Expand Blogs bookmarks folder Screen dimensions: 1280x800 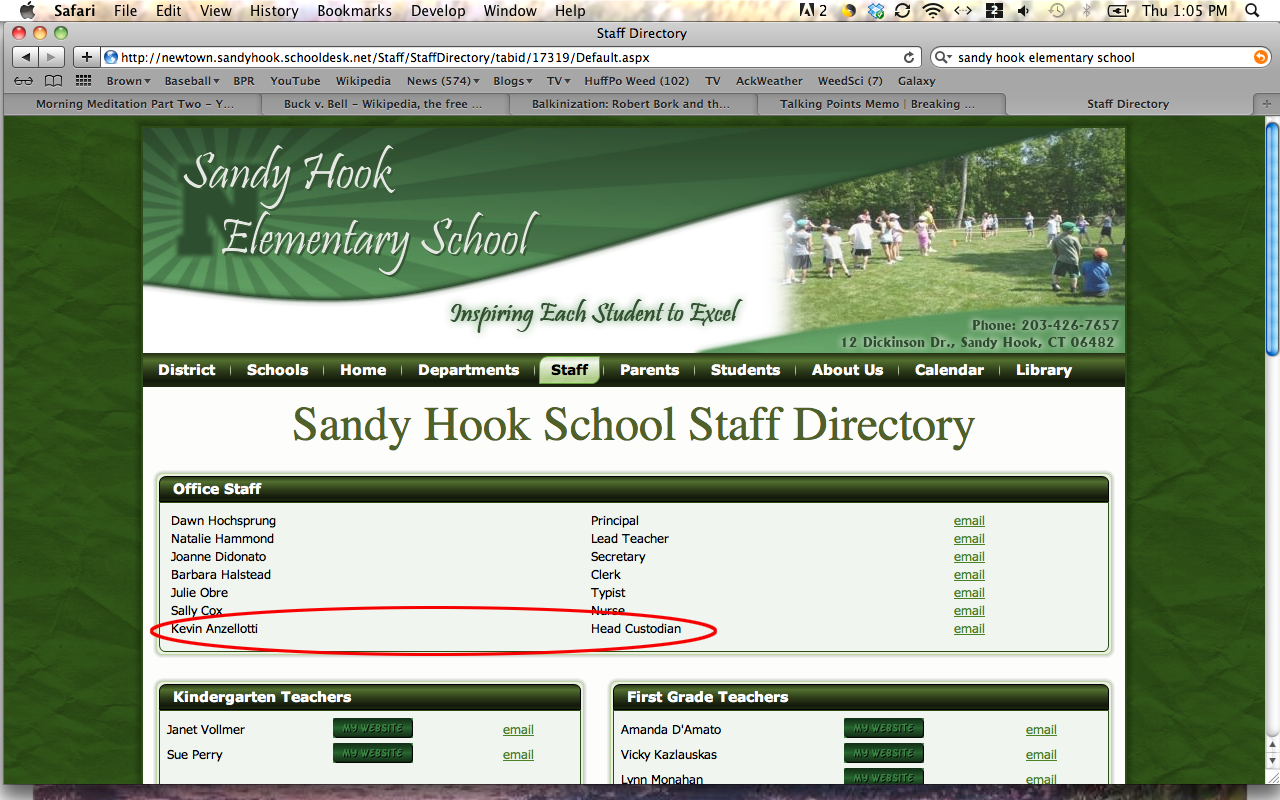pos(513,81)
